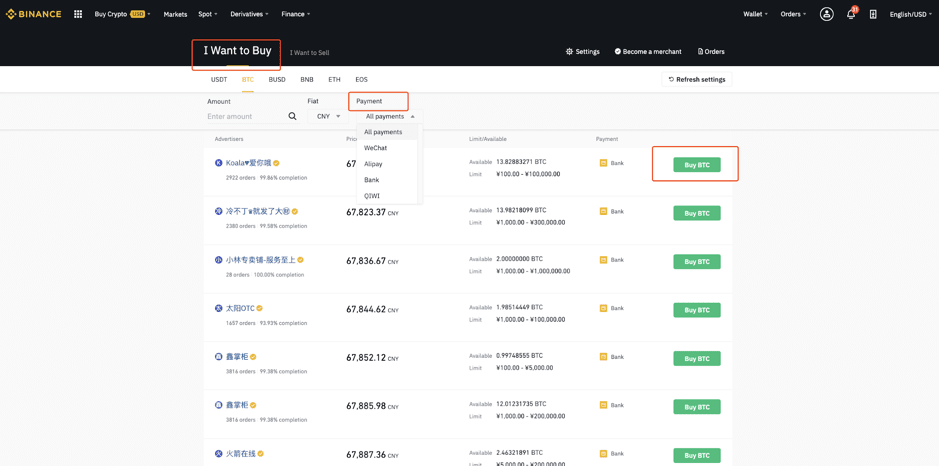Click price 67,844.62 CNY
939x466 pixels.
point(372,310)
